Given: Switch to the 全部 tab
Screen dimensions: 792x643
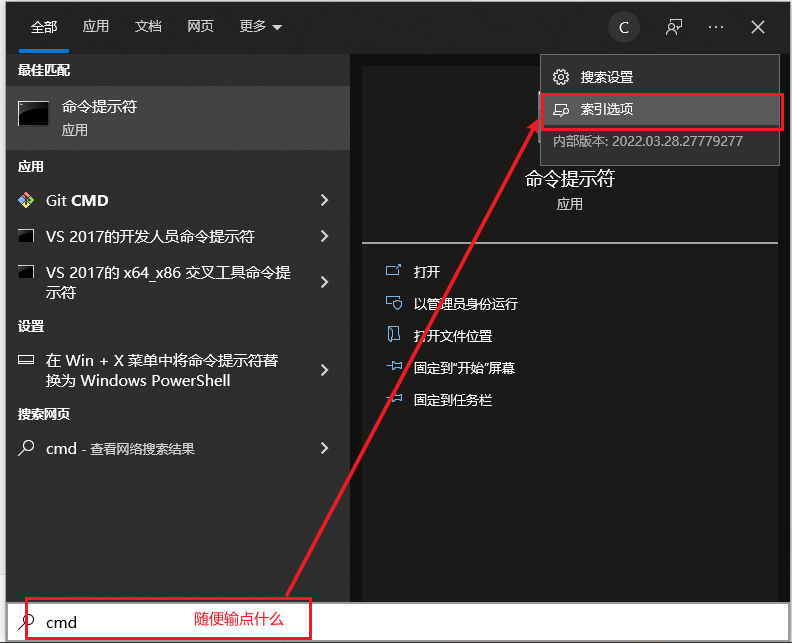Looking at the screenshot, I should 44,27.
